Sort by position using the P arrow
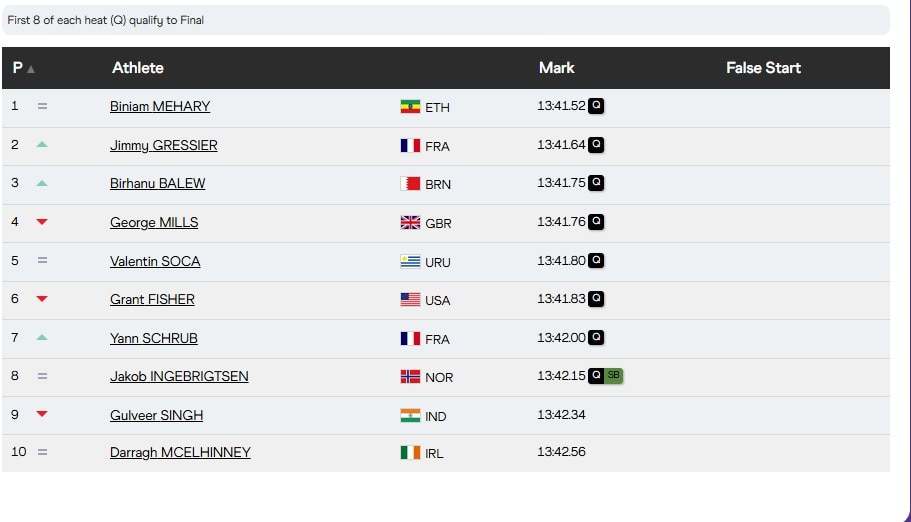This screenshot has height=522, width=911. 31,69
